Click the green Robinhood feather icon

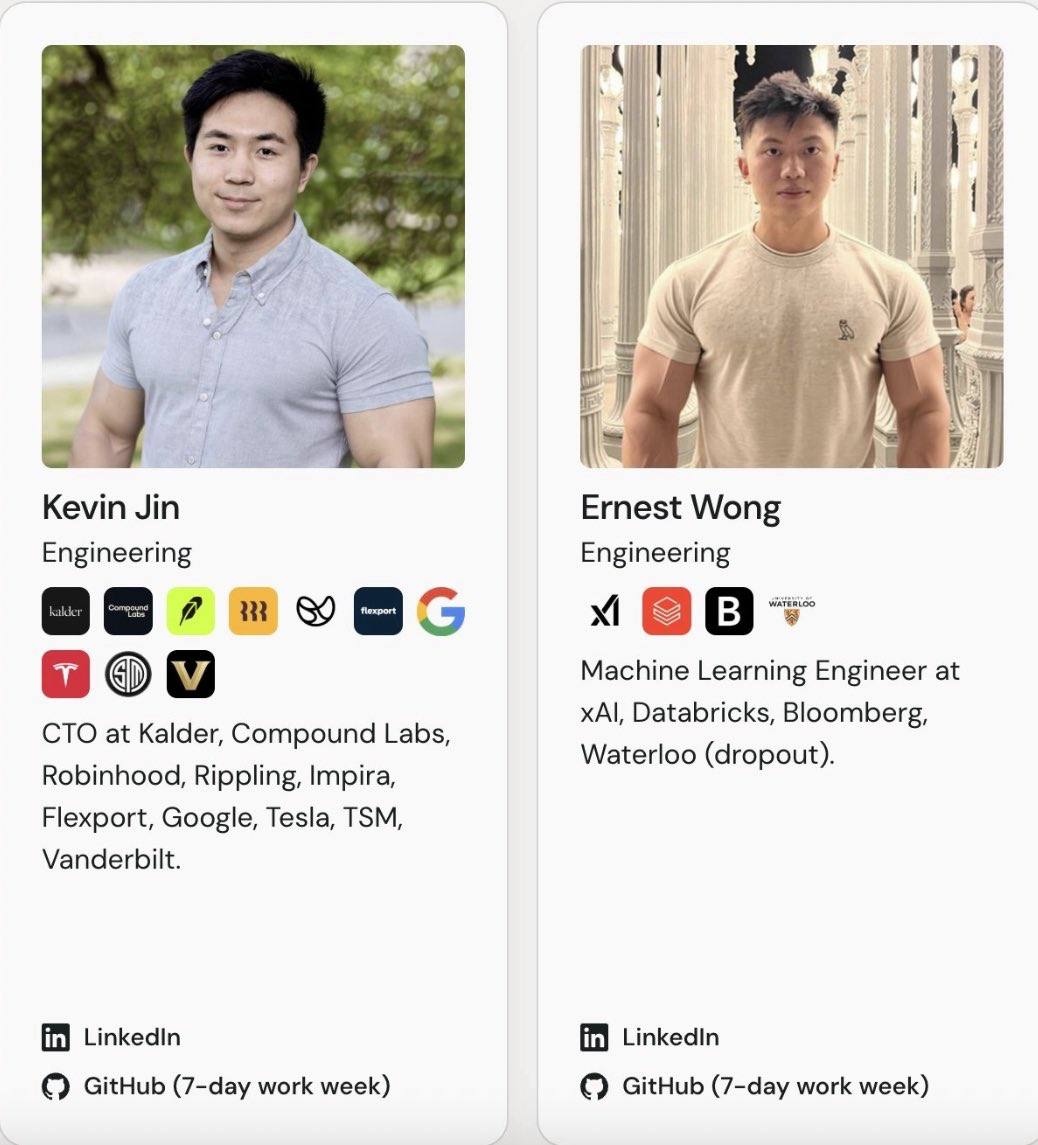coord(191,611)
